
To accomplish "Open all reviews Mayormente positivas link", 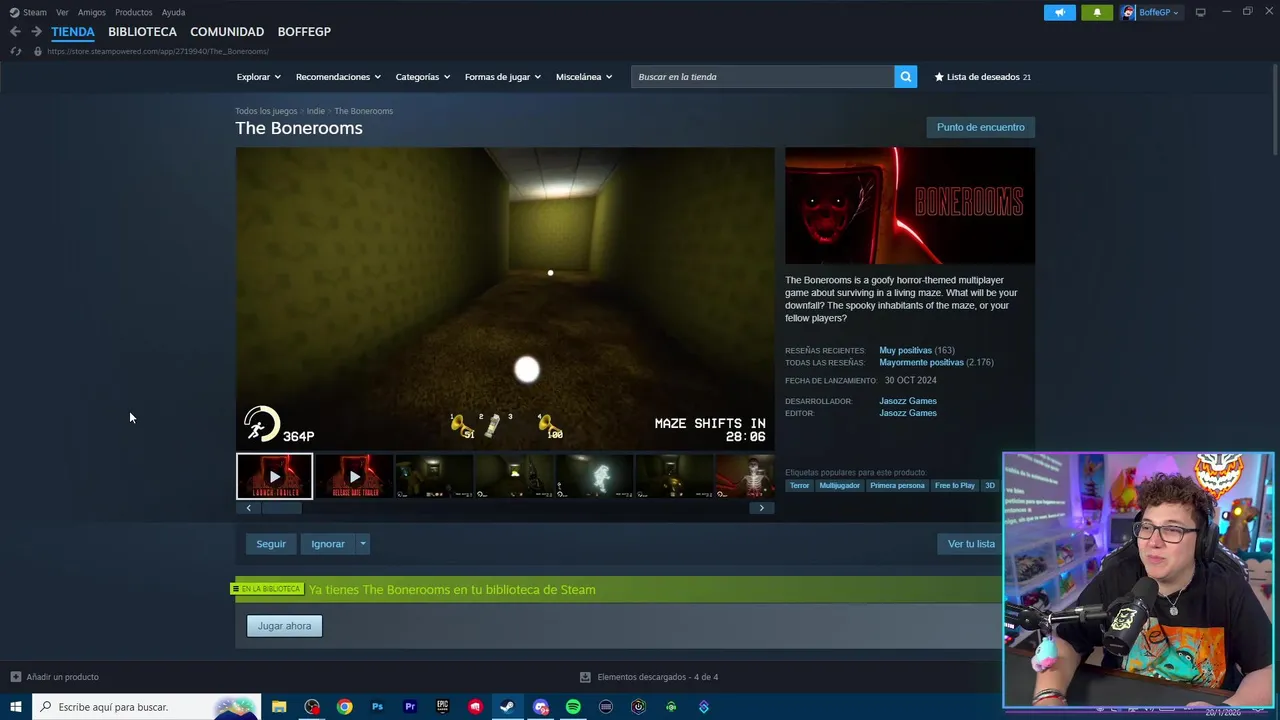I will (x=921, y=363).
